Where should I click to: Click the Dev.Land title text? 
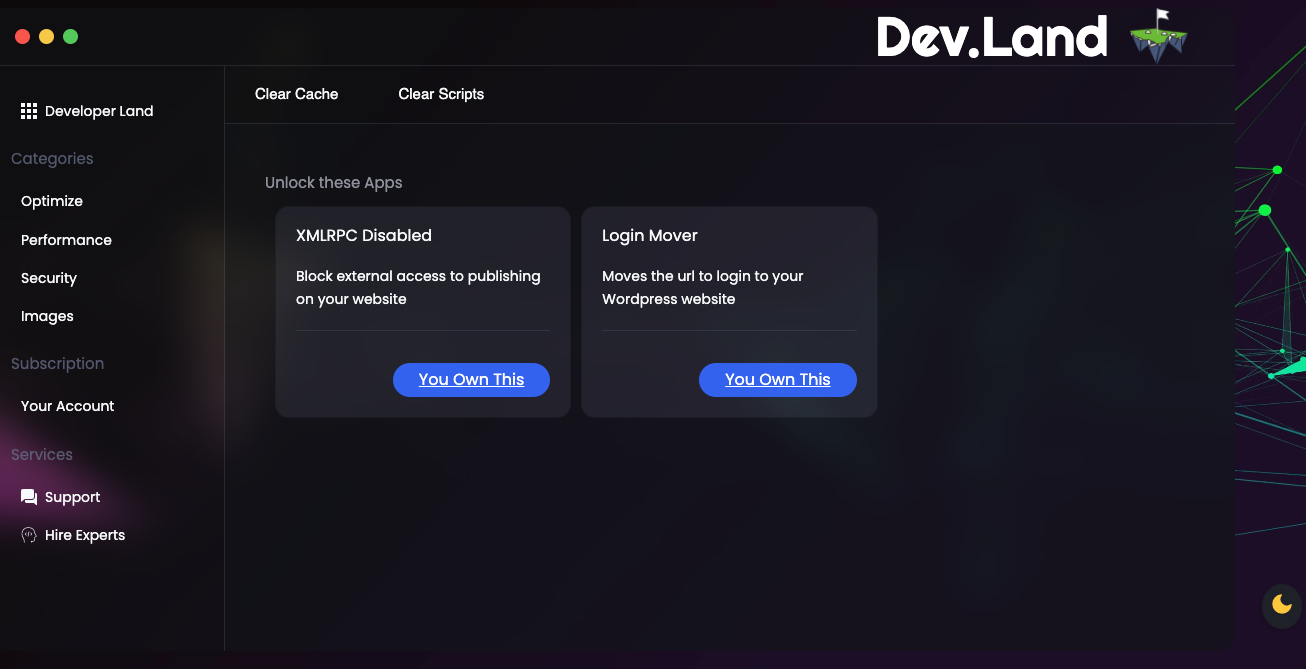(x=992, y=37)
